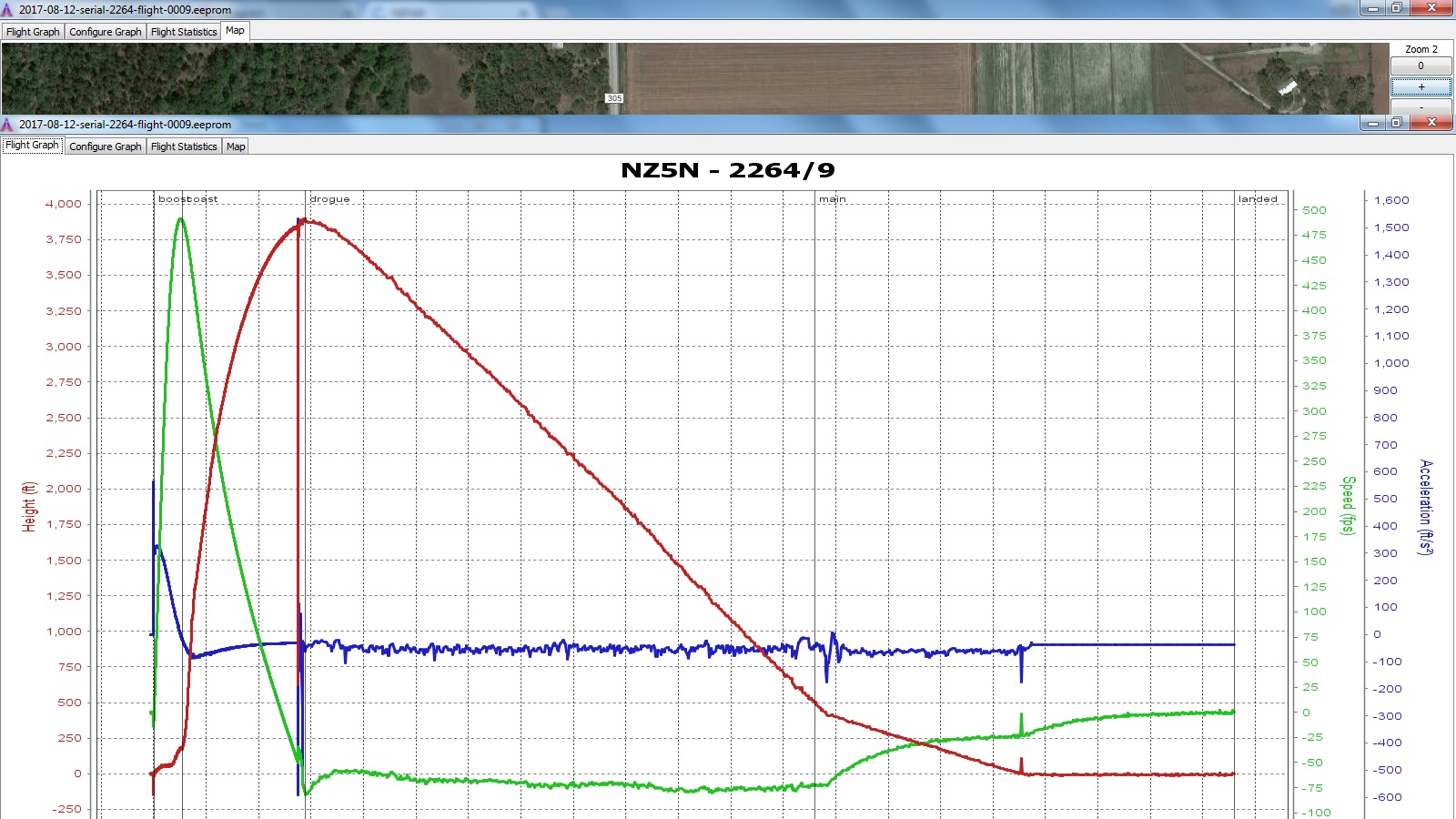Minimize the lower flight graph window
This screenshot has height=819, width=1456.
pyautogui.click(x=1373, y=123)
